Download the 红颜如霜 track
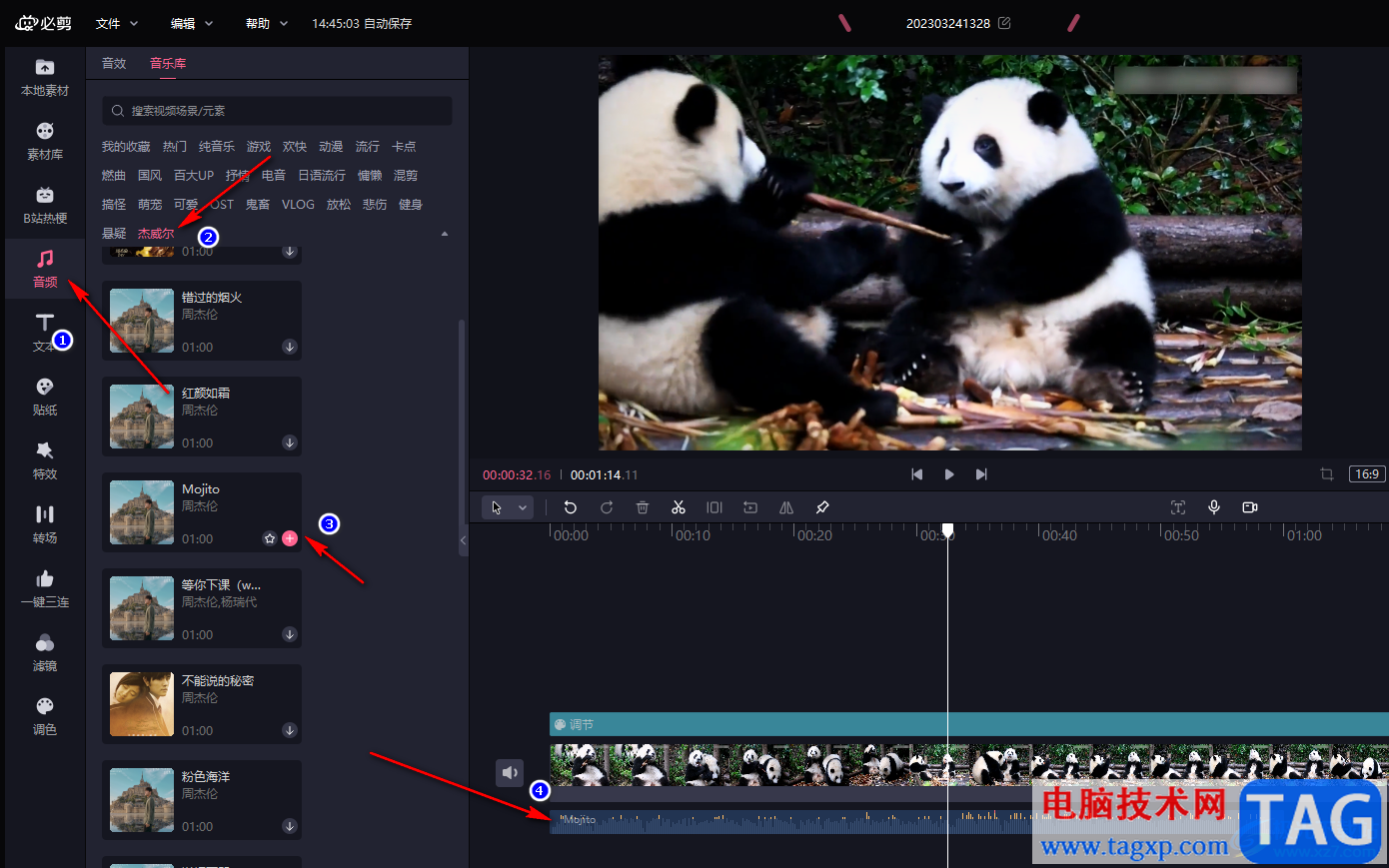1389x868 pixels. click(290, 442)
